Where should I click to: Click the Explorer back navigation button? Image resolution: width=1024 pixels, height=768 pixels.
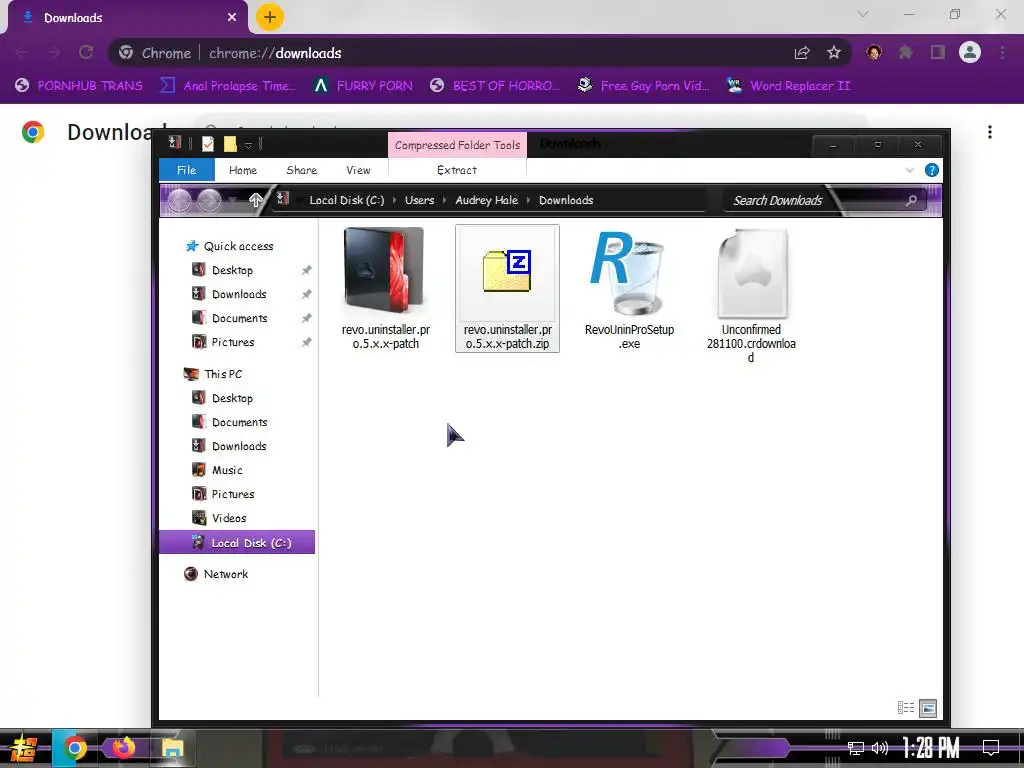[179, 200]
